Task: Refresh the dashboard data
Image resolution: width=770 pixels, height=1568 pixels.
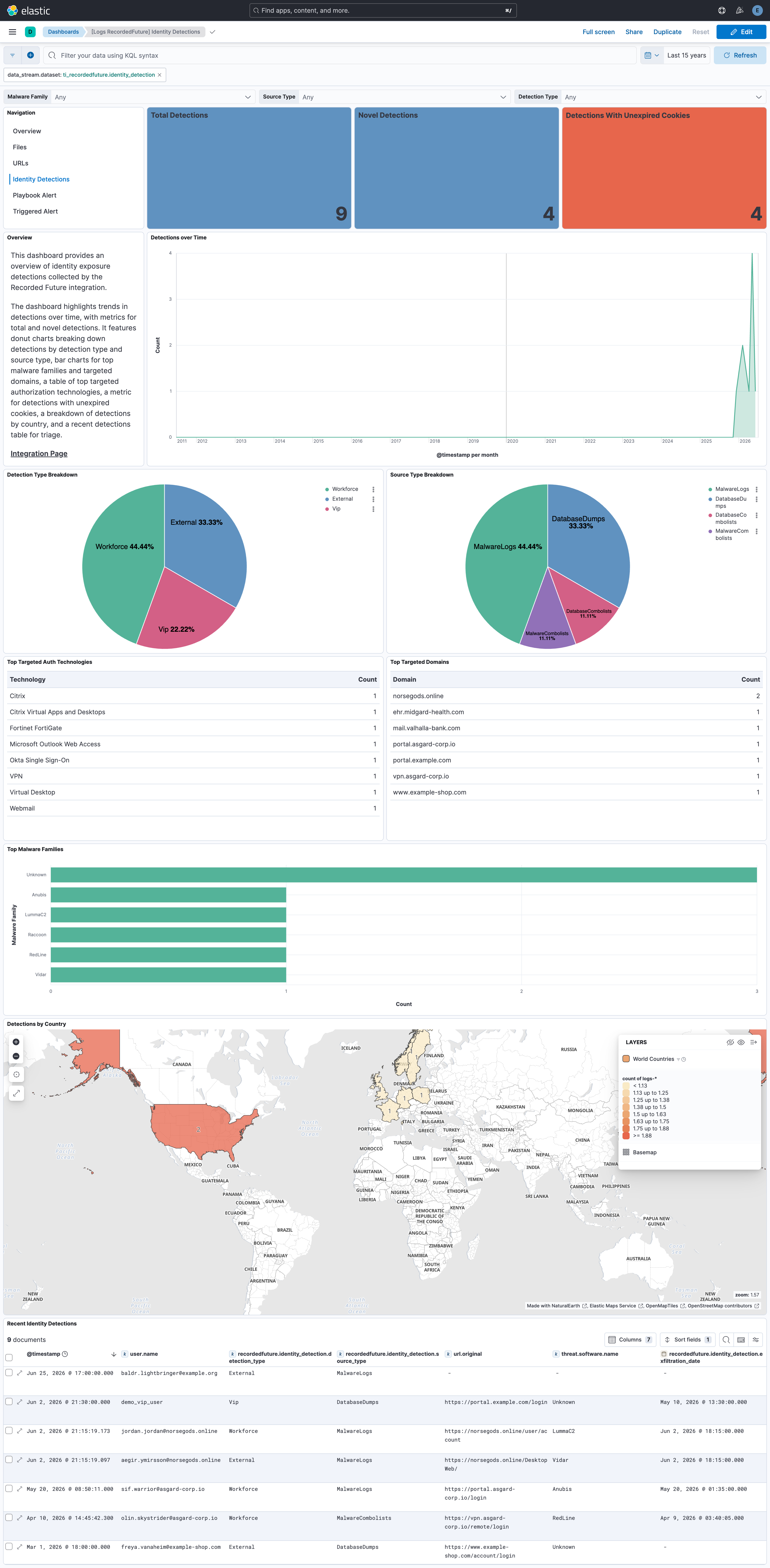Action: click(x=740, y=55)
